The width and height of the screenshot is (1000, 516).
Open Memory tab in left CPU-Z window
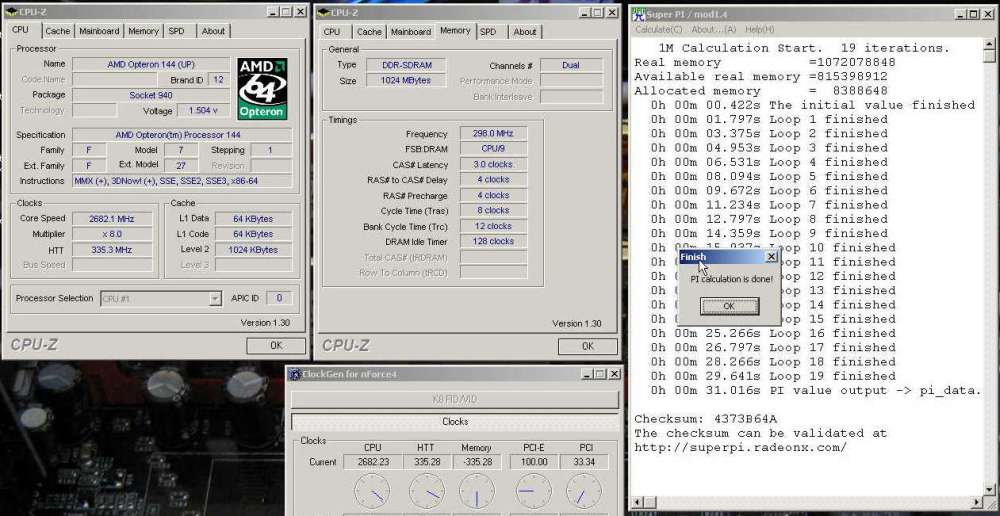click(x=143, y=31)
